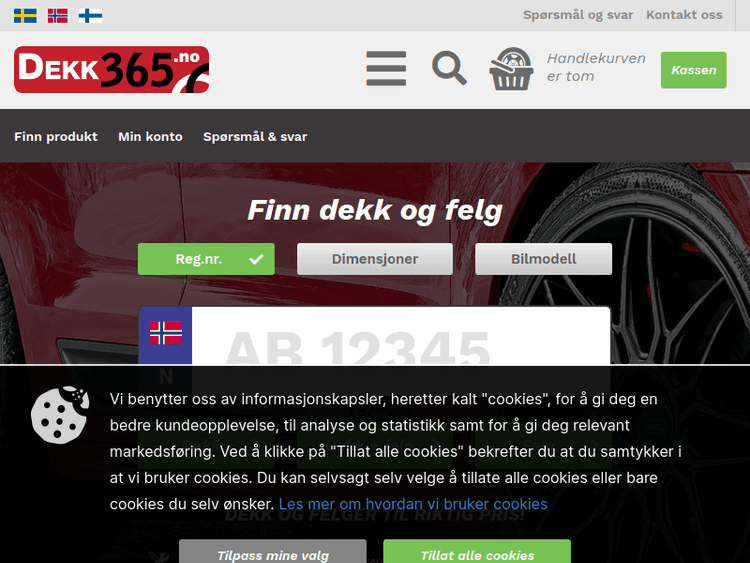Open Spørsmål & svar nav item
Viewport: 750px width, 563px height.
[255, 137]
